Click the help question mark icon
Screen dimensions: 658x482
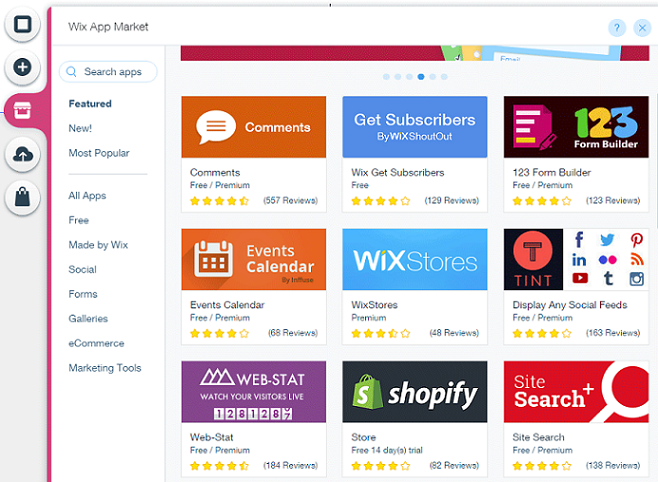(617, 28)
